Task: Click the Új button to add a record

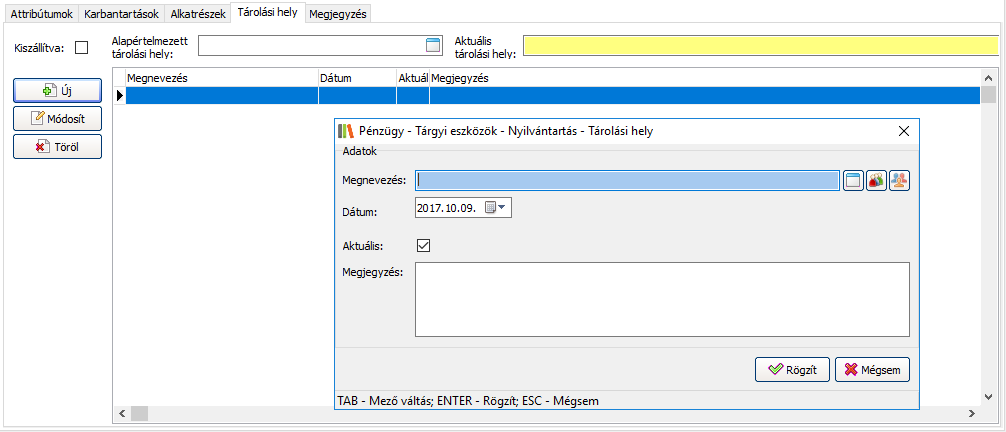Action: pyautogui.click(x=57, y=90)
